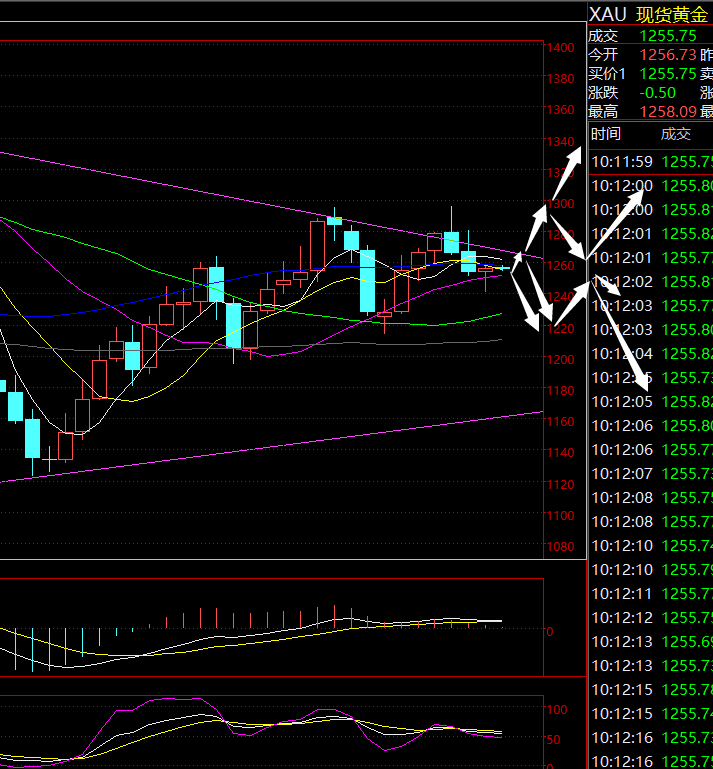
Task: Click the MACD zero axis label
Action: [x=549, y=631]
